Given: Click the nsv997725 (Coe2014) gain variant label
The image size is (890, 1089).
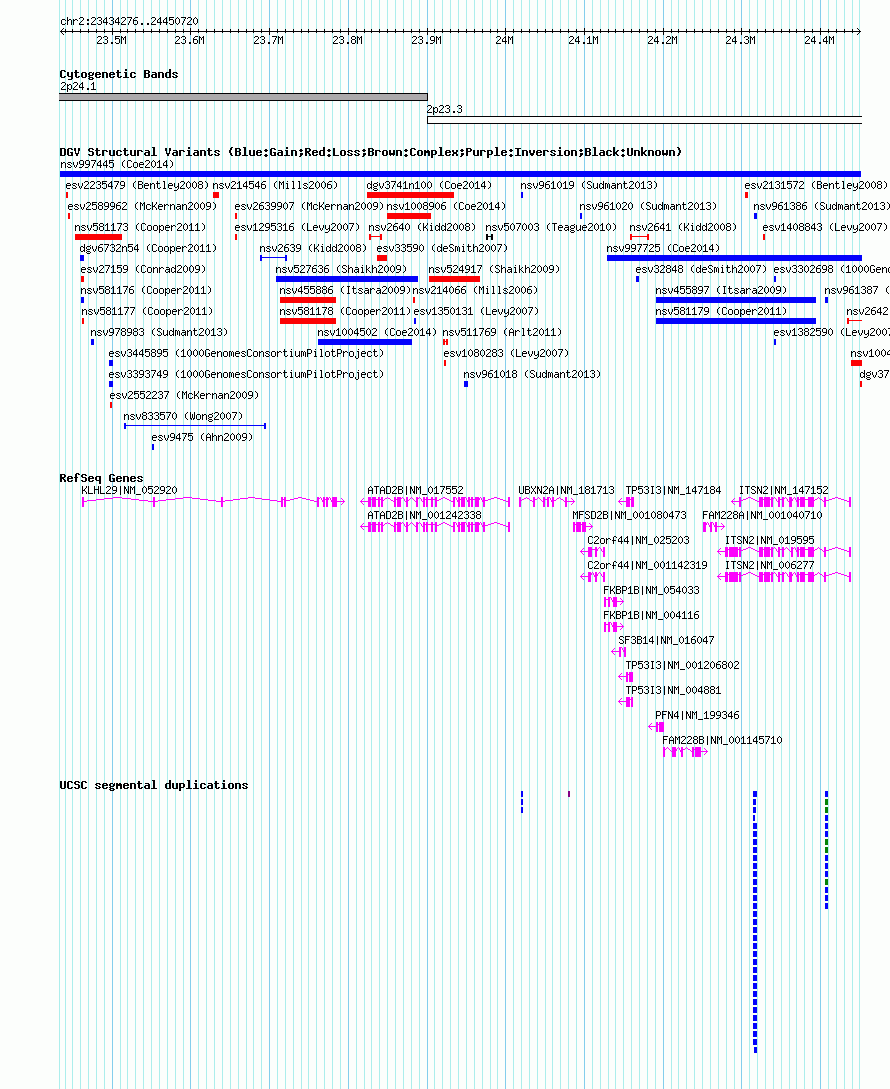Looking at the screenshot, I should tap(663, 248).
